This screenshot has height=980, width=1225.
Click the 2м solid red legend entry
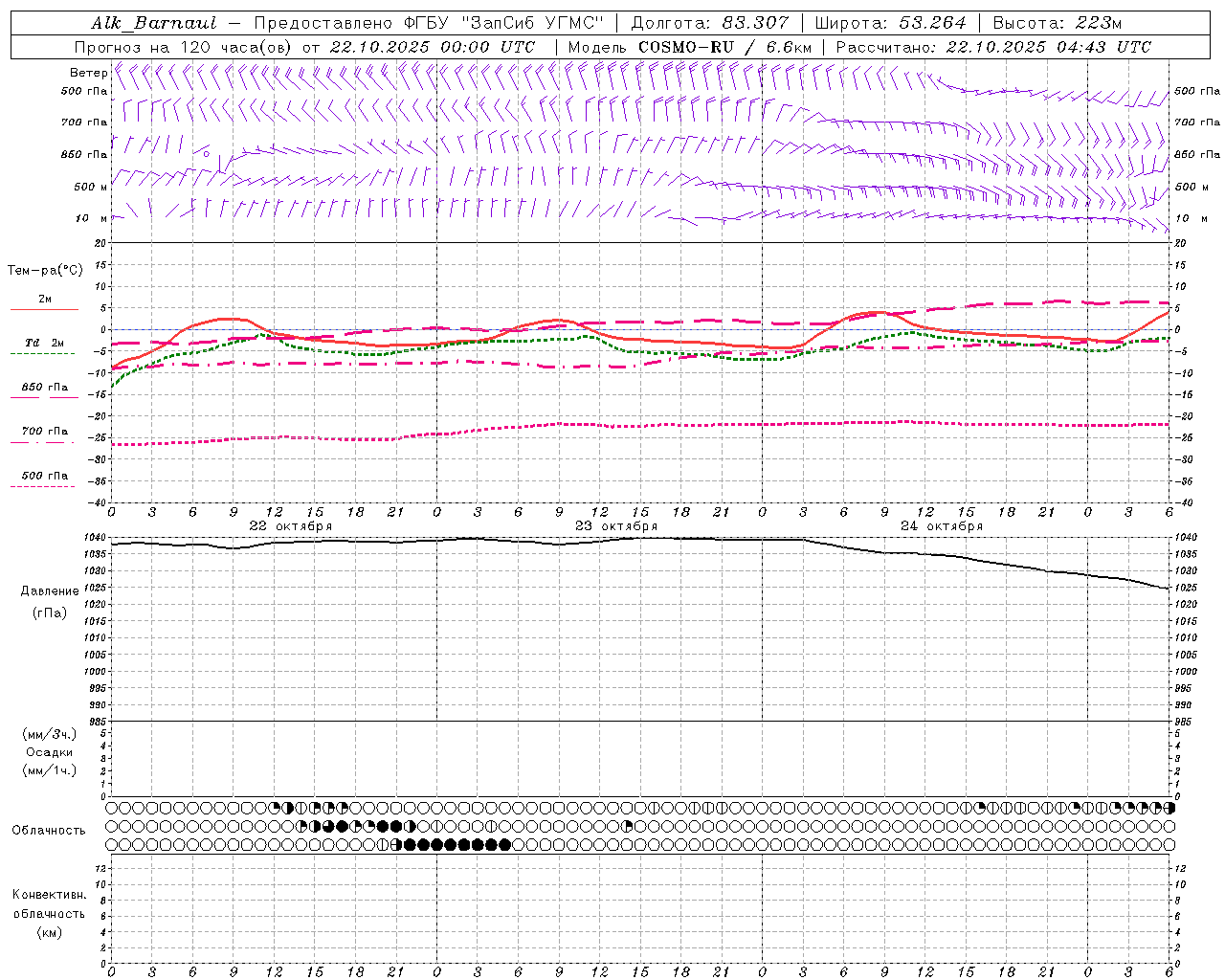pyautogui.click(x=44, y=302)
